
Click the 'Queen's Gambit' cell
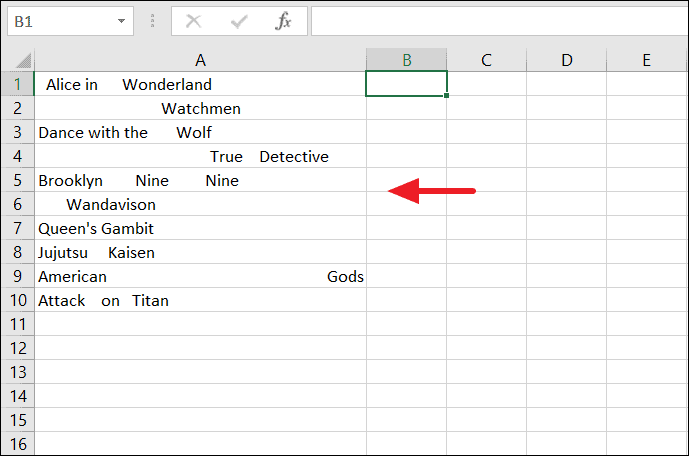click(x=200, y=228)
